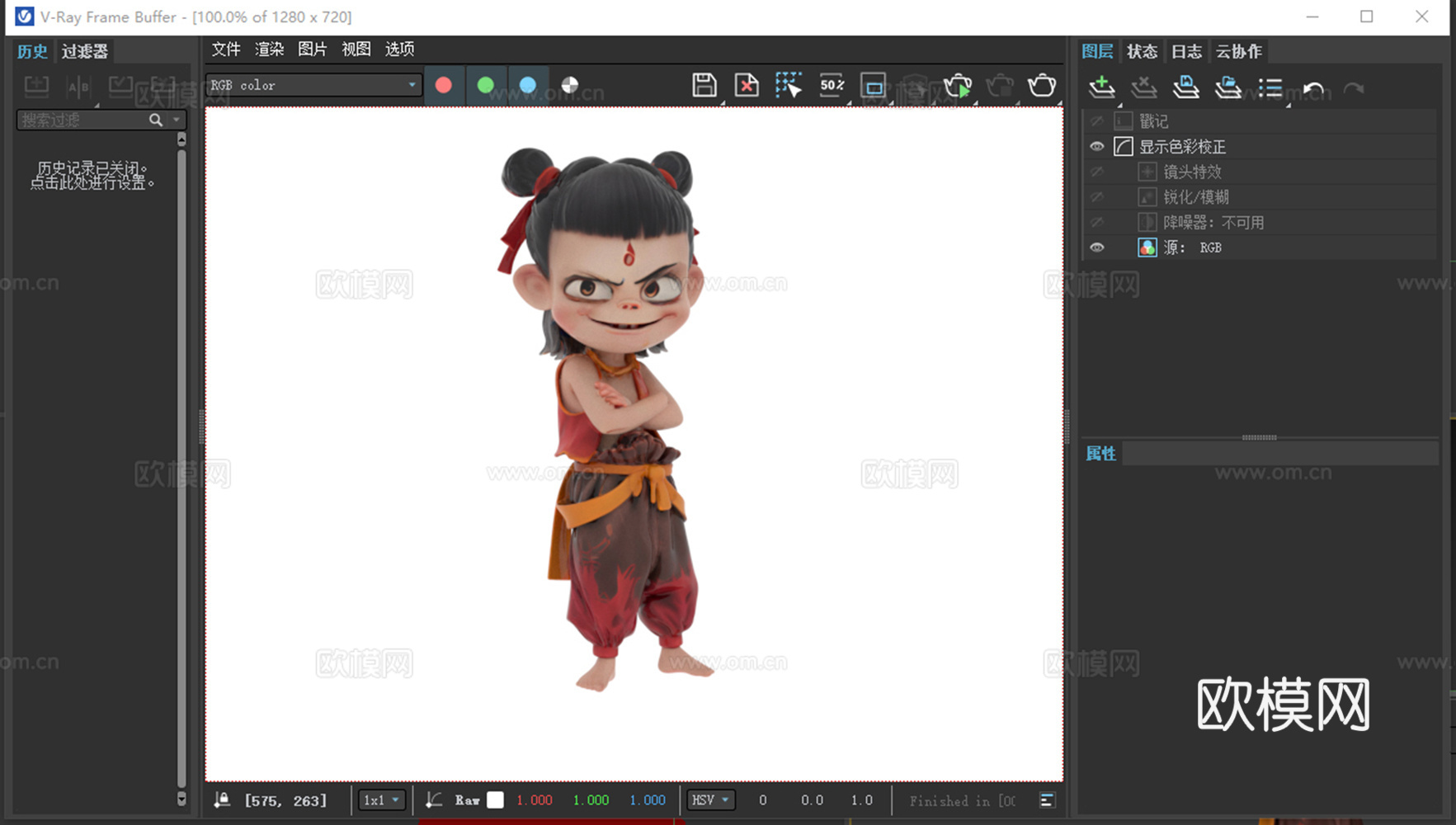Click the RGB source layer color icon
The height and width of the screenshot is (825, 1456).
1147,247
